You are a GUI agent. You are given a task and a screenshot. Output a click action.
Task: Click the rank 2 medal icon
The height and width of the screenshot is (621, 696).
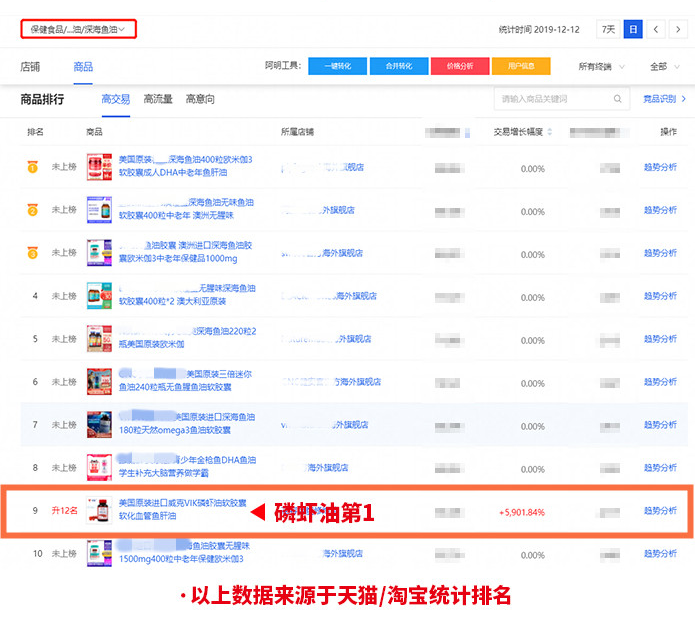(x=33, y=210)
